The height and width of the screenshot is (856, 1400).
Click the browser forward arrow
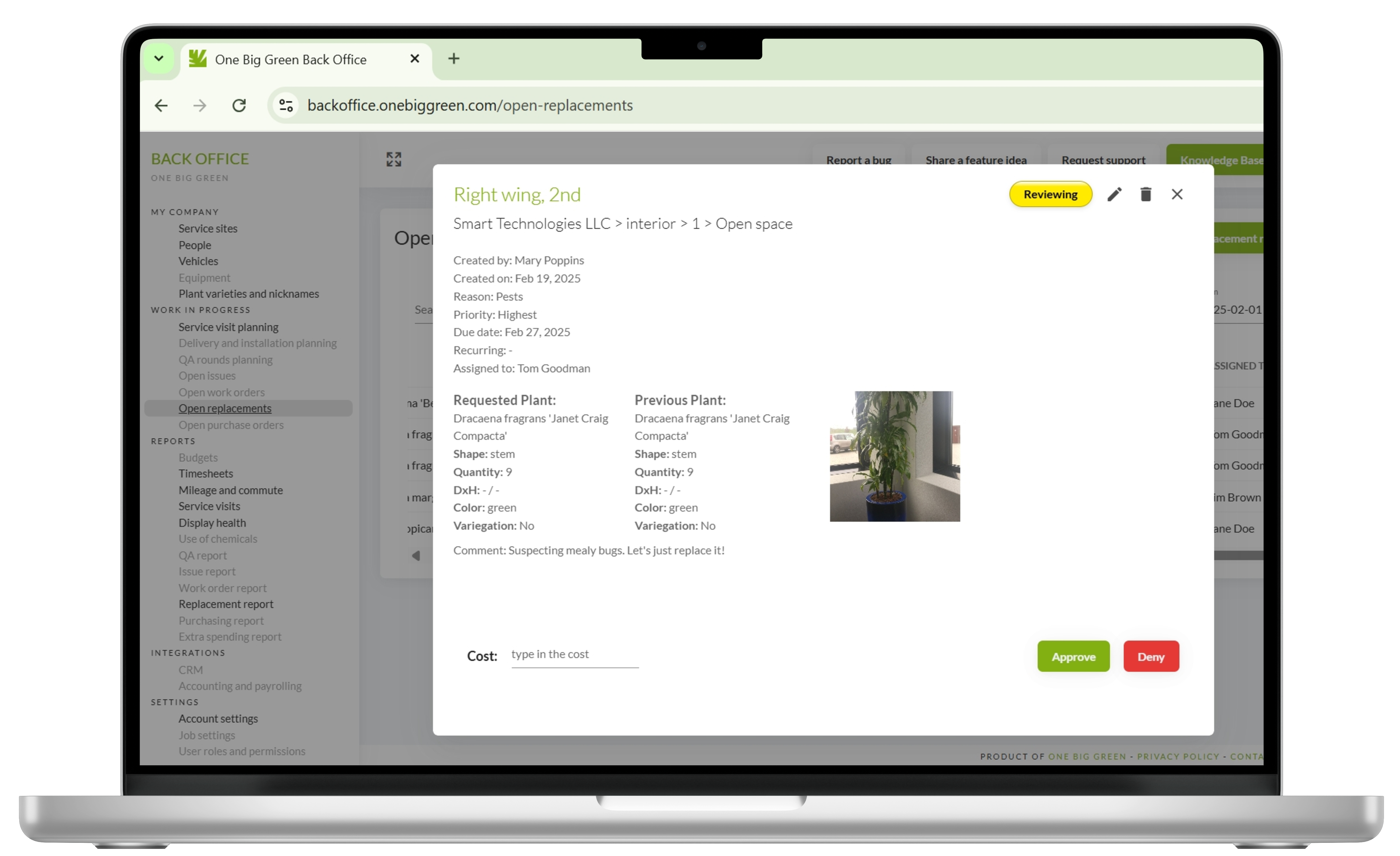[199, 106]
